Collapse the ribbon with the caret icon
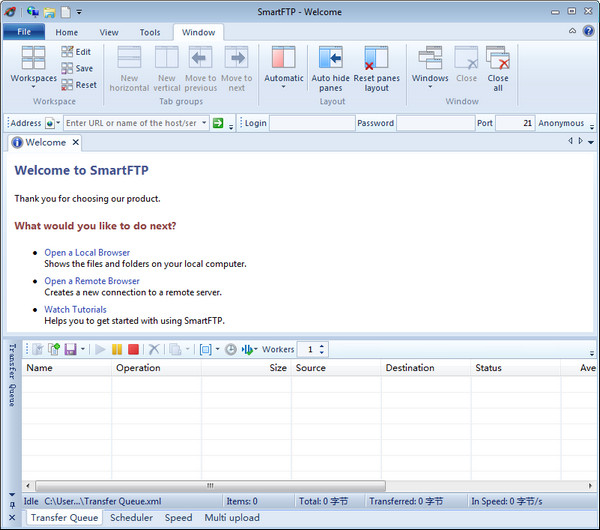Screen dimensions: 600x530 pos(572,31)
